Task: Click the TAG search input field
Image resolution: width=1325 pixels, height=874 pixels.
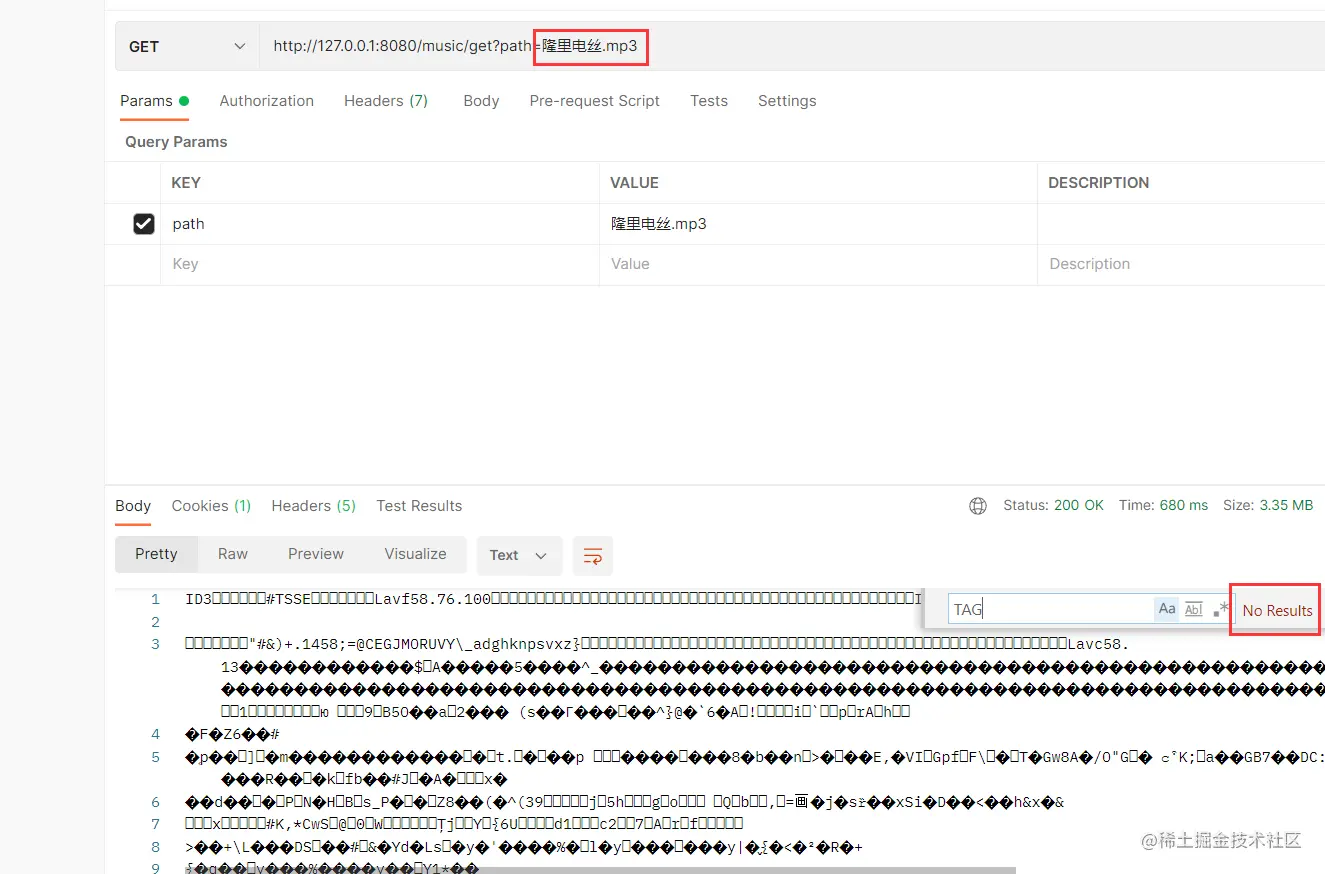Action: click(1050, 609)
